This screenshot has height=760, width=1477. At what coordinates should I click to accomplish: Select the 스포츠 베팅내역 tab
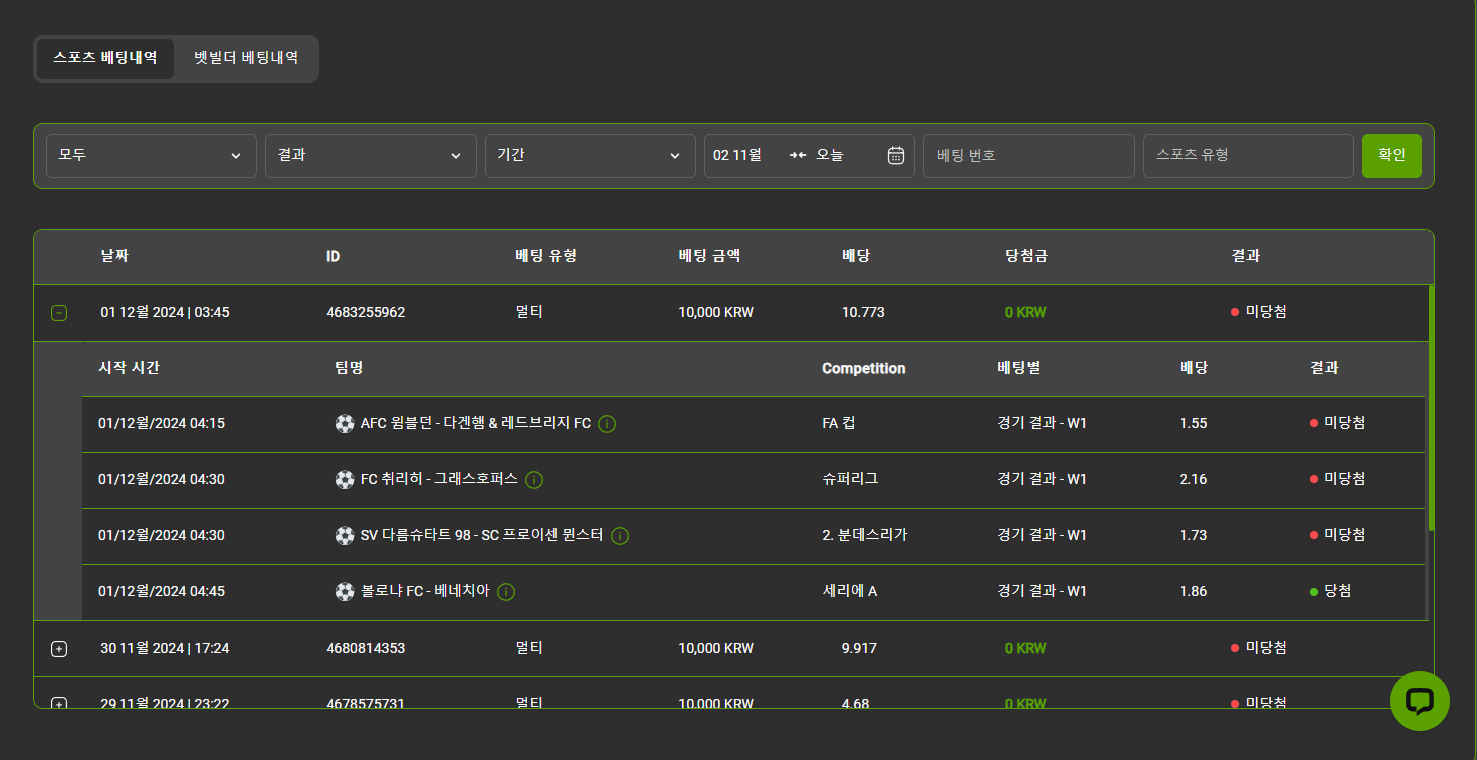click(105, 59)
